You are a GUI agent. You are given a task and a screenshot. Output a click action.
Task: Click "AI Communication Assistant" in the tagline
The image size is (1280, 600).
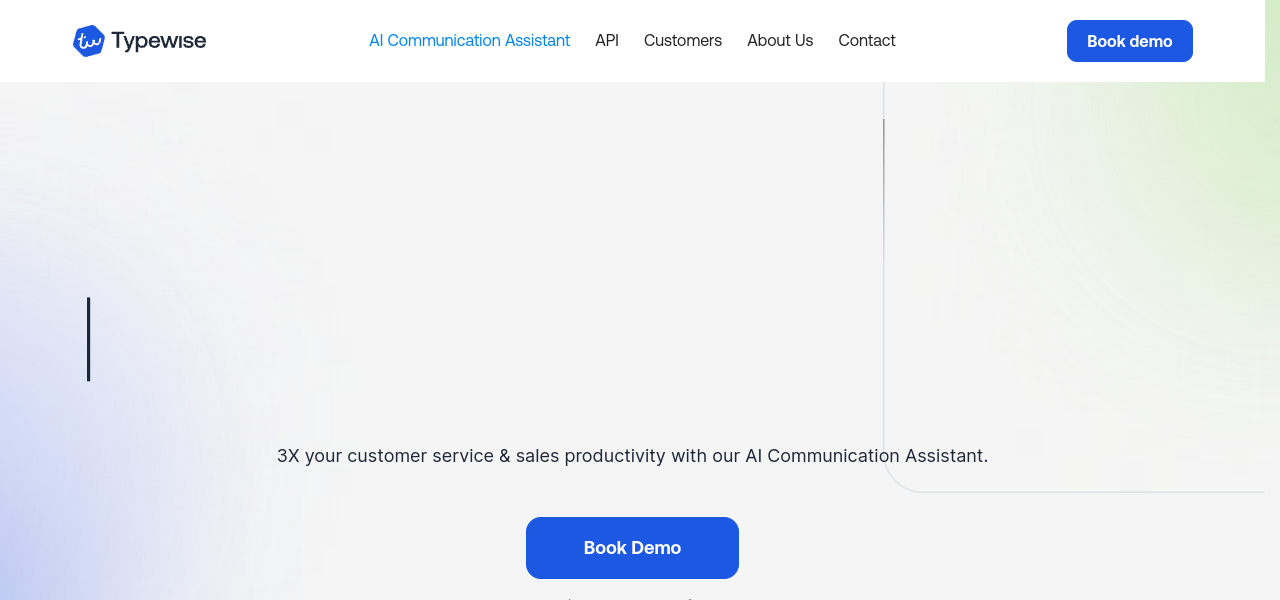tap(866, 456)
